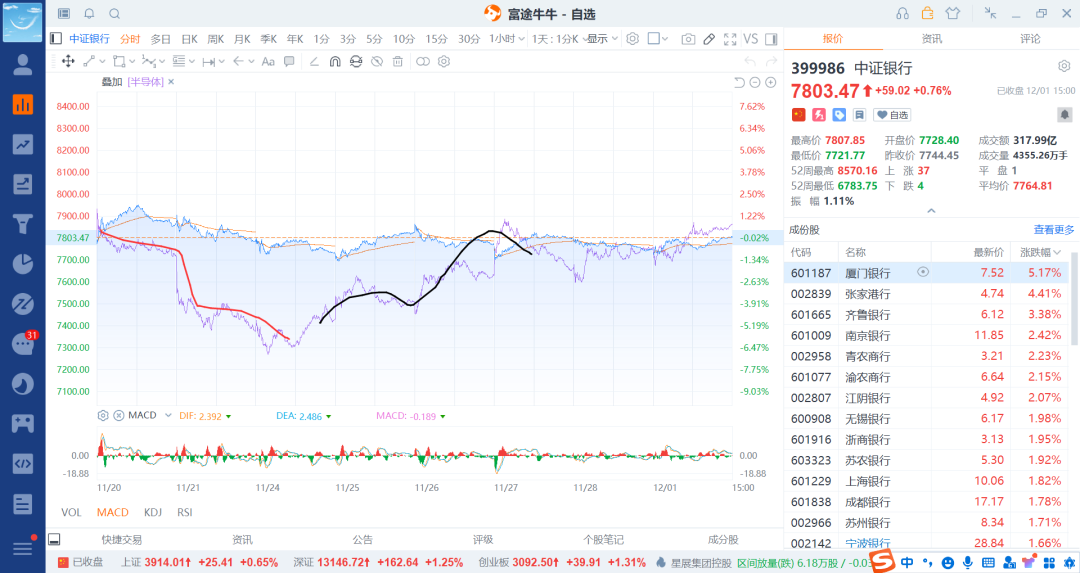Click the hide drawings eye-slash icon
Screen dimensions: 1080x573
point(377,61)
